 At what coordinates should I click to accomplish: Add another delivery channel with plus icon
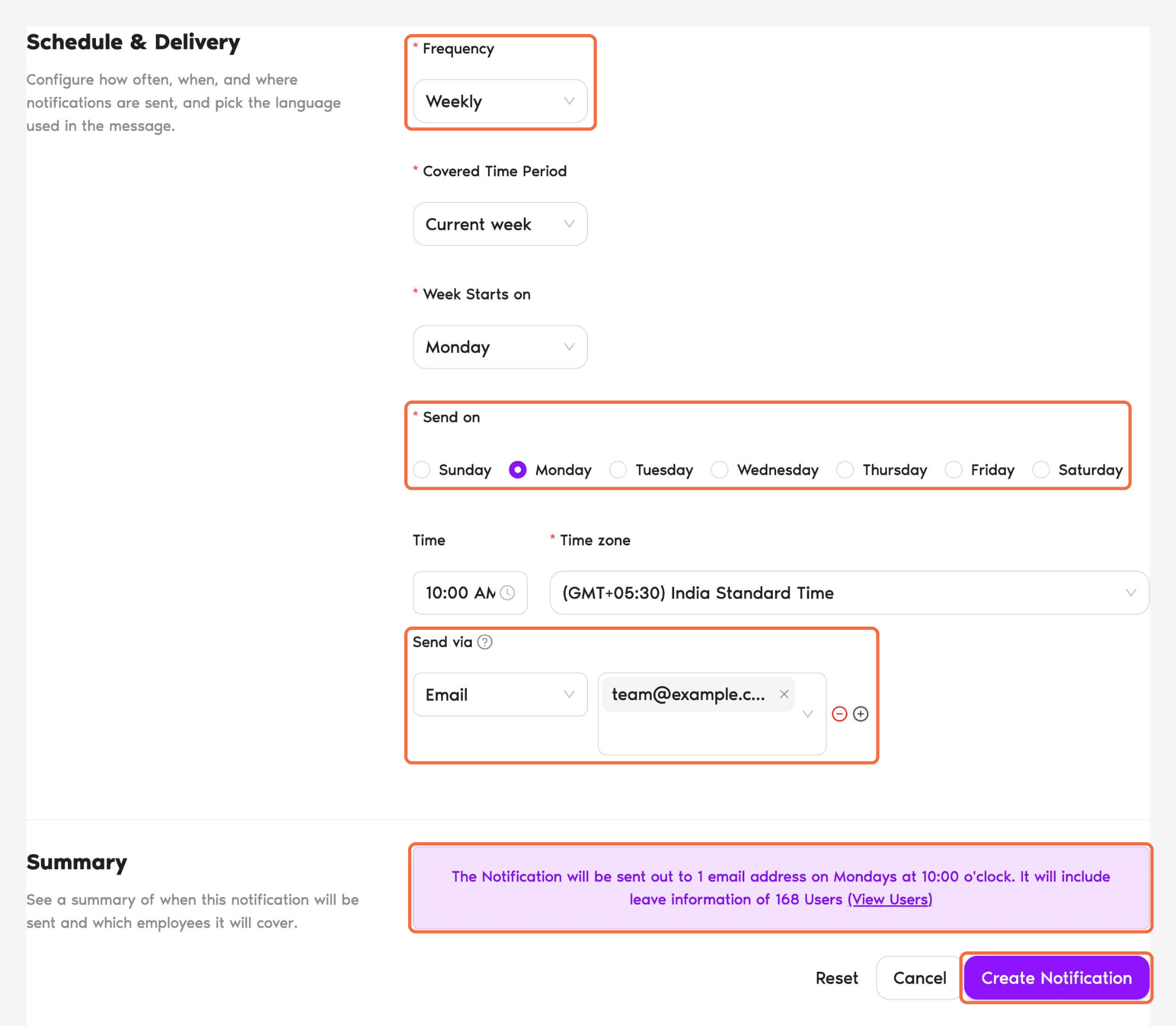coord(861,714)
